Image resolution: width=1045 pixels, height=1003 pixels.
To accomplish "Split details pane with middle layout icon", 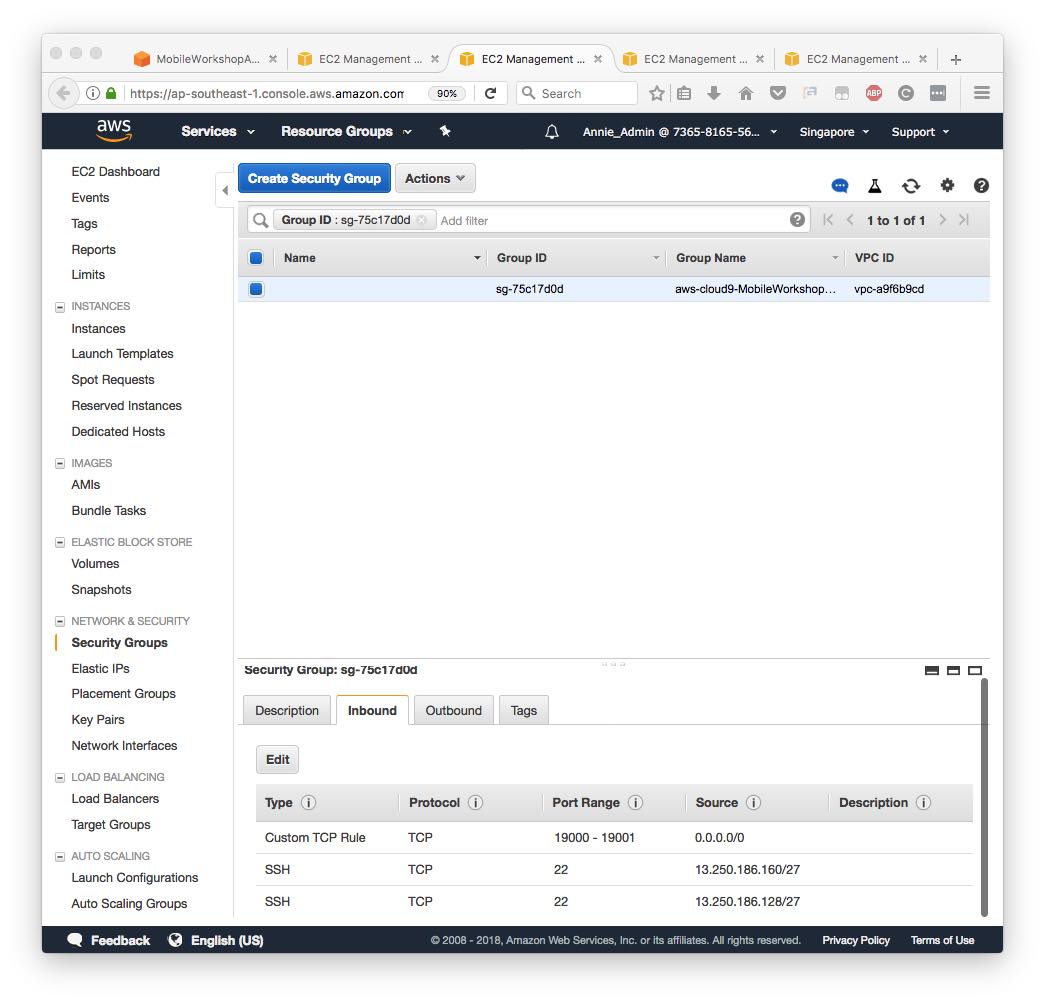I will [953, 670].
